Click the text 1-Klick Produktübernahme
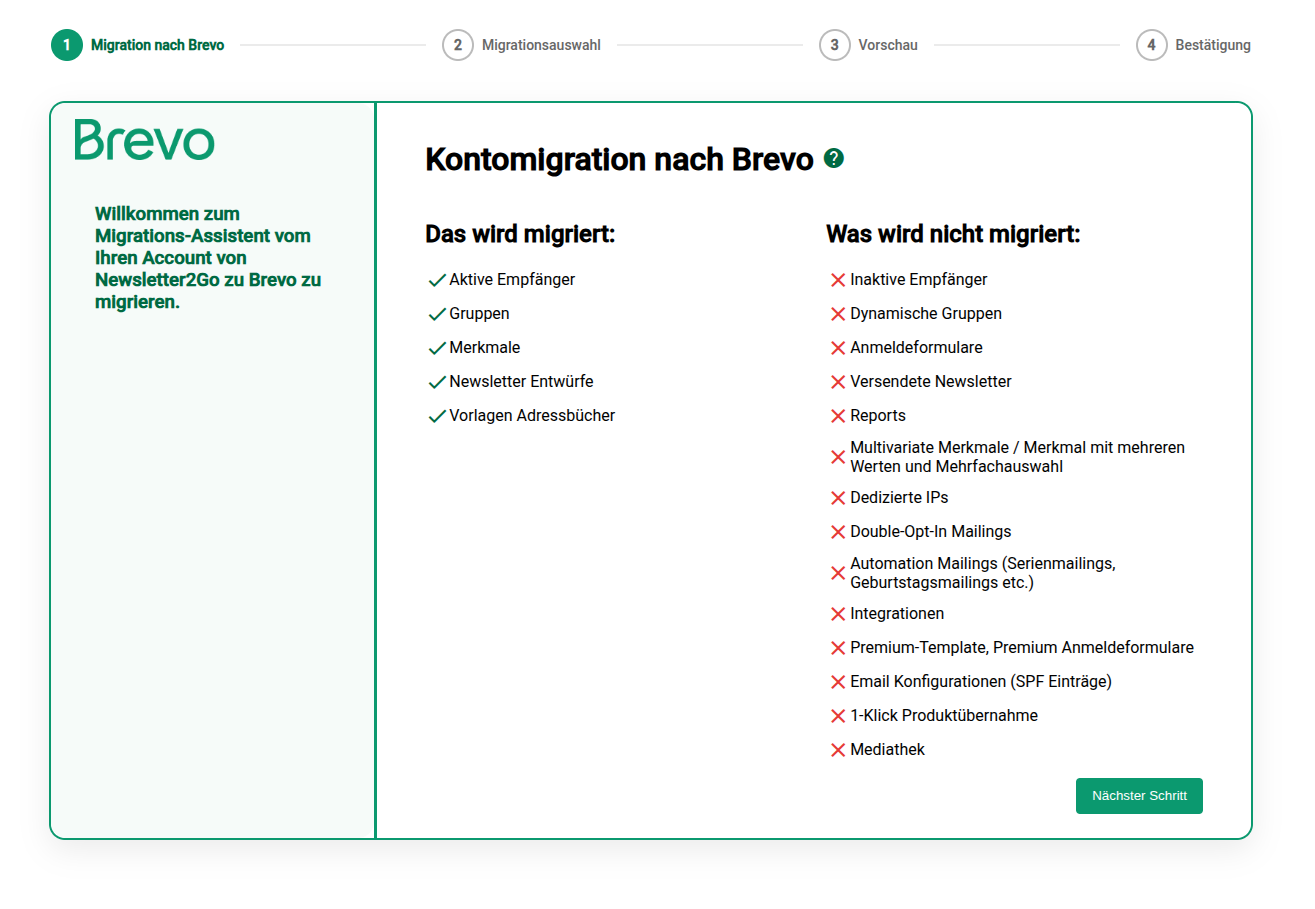 [944, 715]
